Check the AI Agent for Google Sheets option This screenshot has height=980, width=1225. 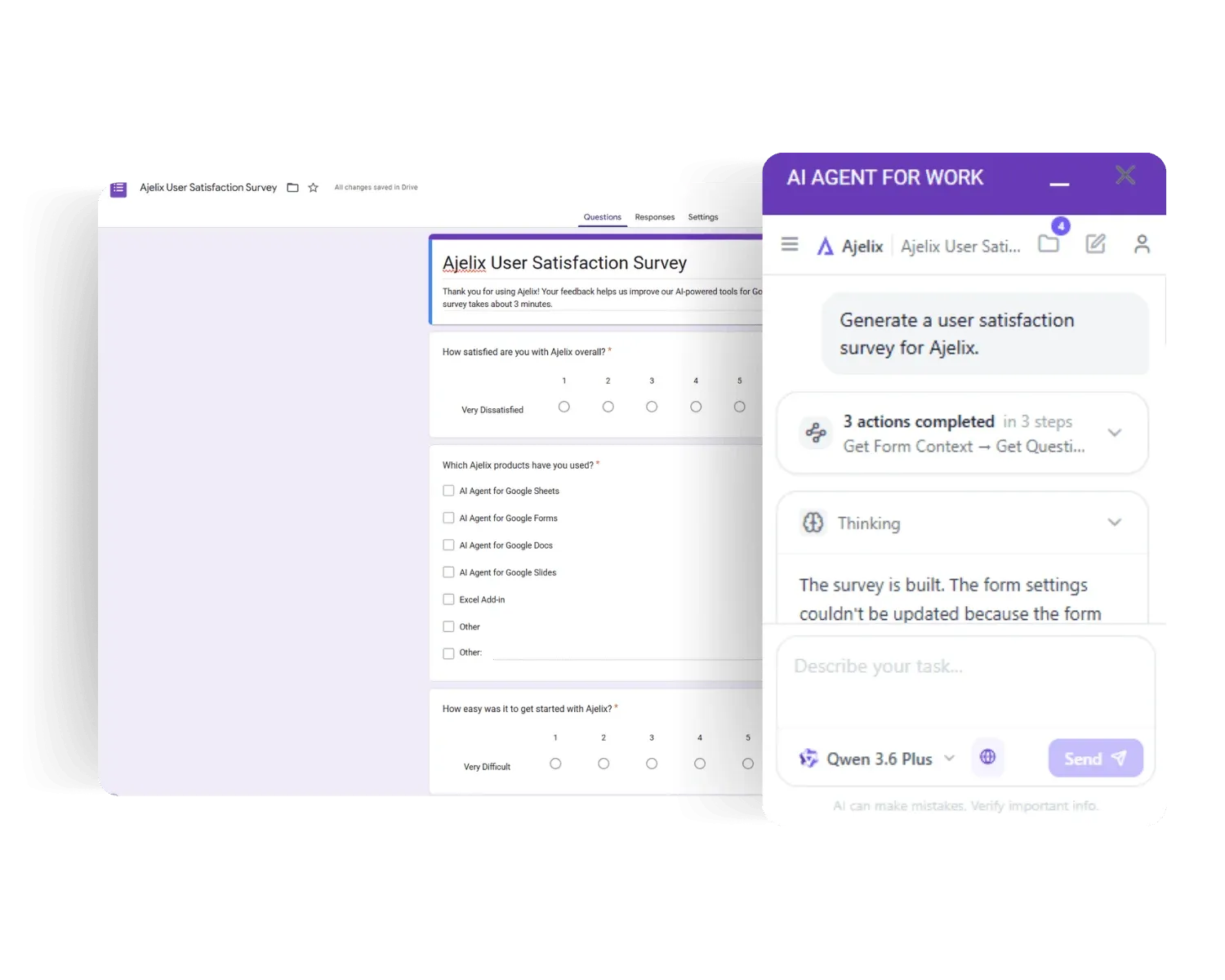point(448,490)
